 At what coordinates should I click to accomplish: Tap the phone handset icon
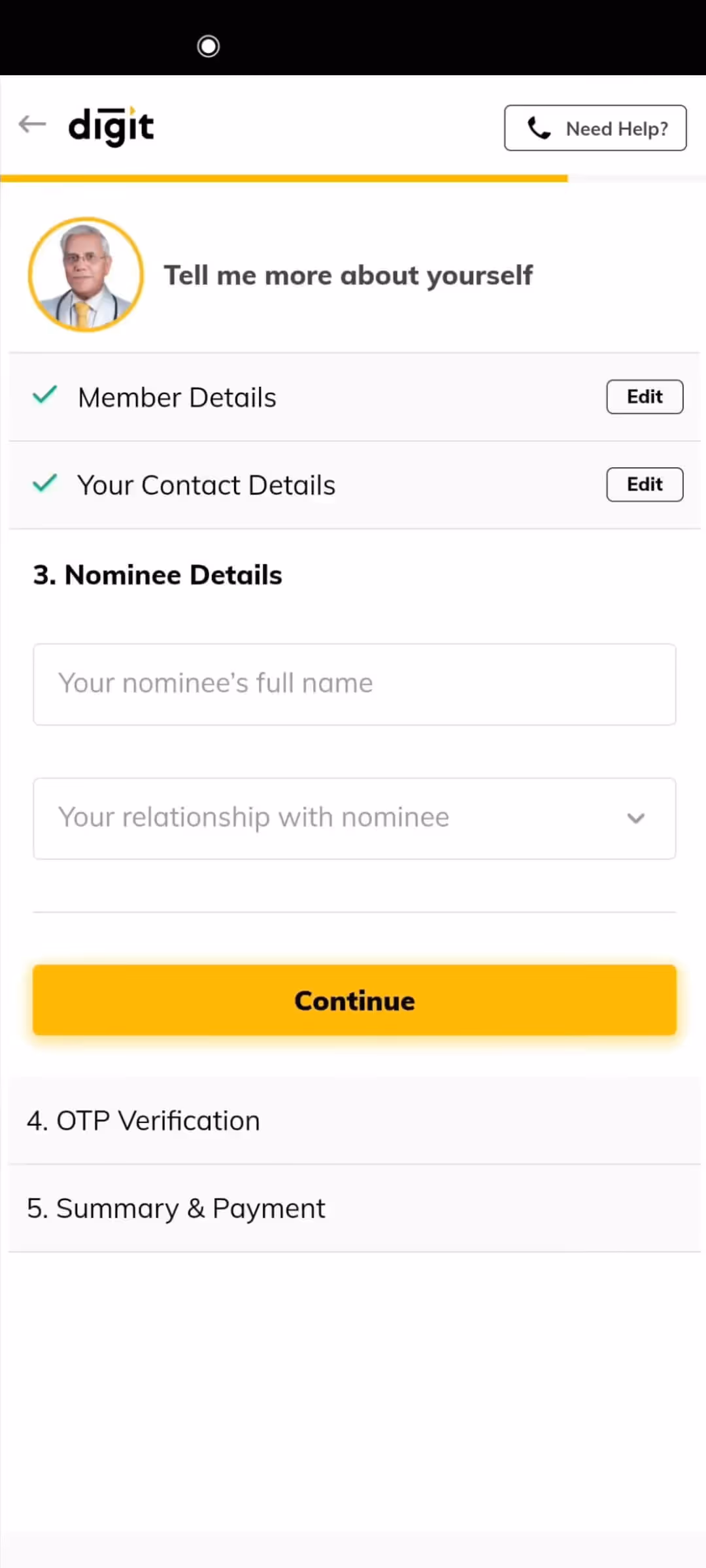tap(539, 129)
